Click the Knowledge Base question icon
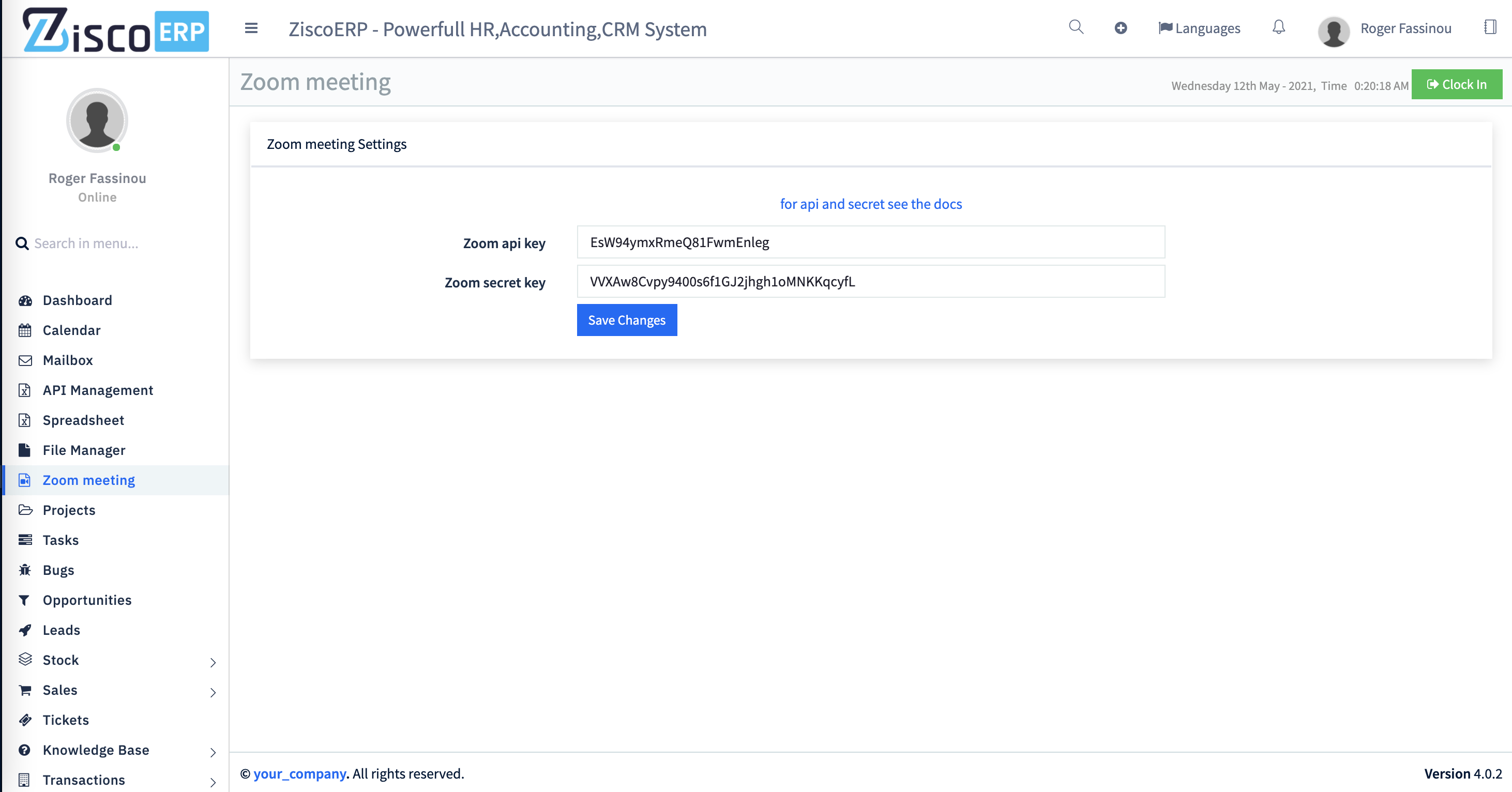The height and width of the screenshot is (792, 1512). click(x=24, y=750)
